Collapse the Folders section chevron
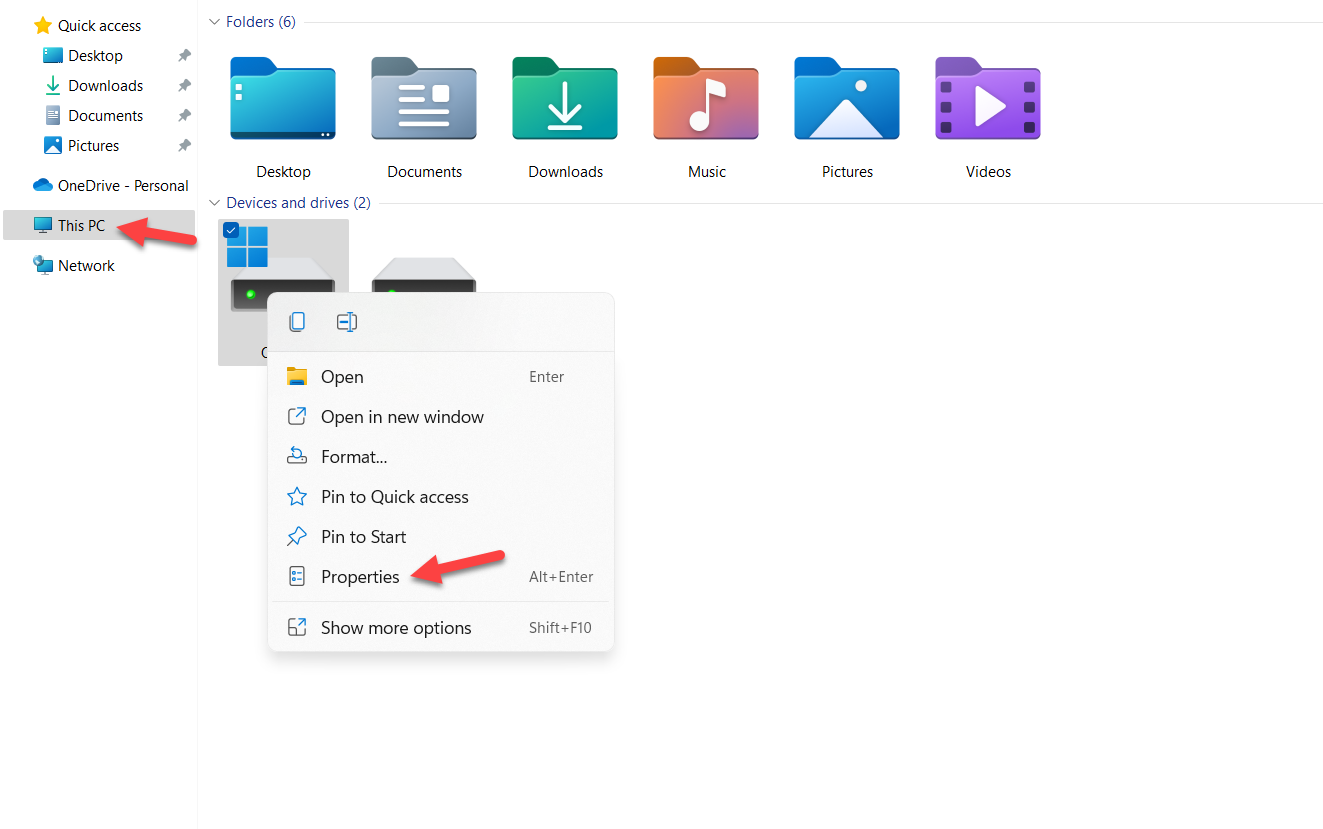The height and width of the screenshot is (829, 1323). pos(214,22)
